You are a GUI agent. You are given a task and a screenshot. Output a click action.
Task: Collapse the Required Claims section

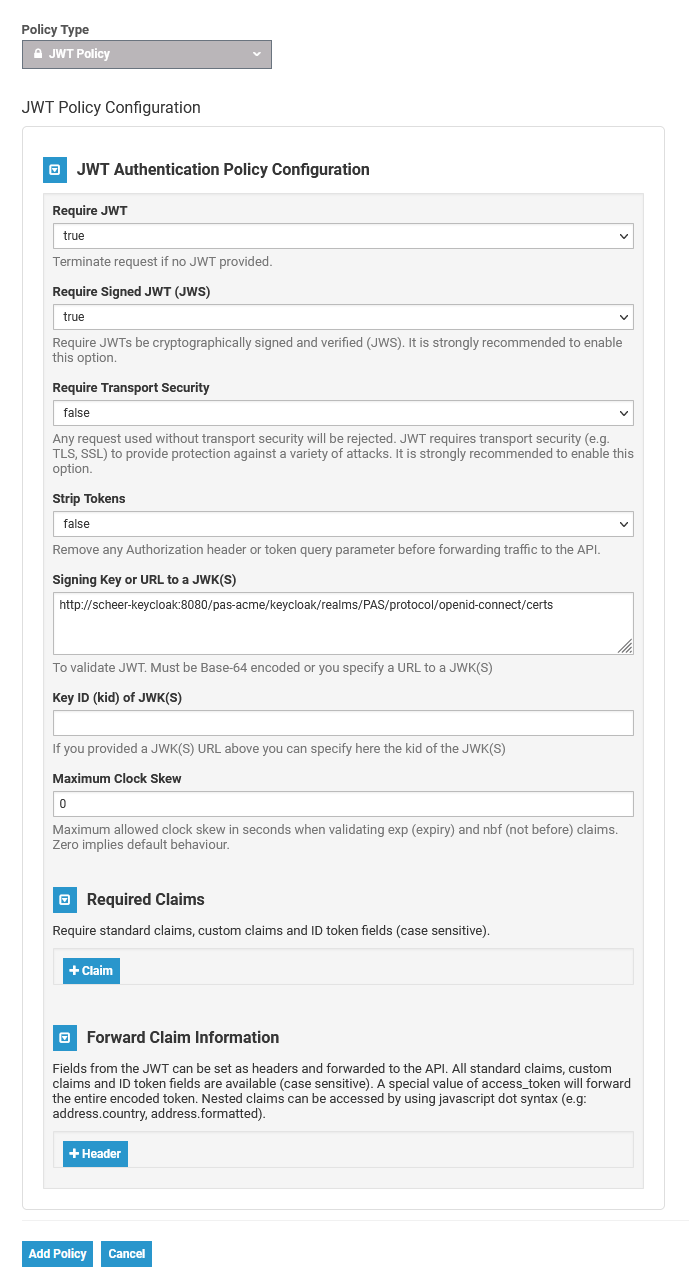click(65, 900)
